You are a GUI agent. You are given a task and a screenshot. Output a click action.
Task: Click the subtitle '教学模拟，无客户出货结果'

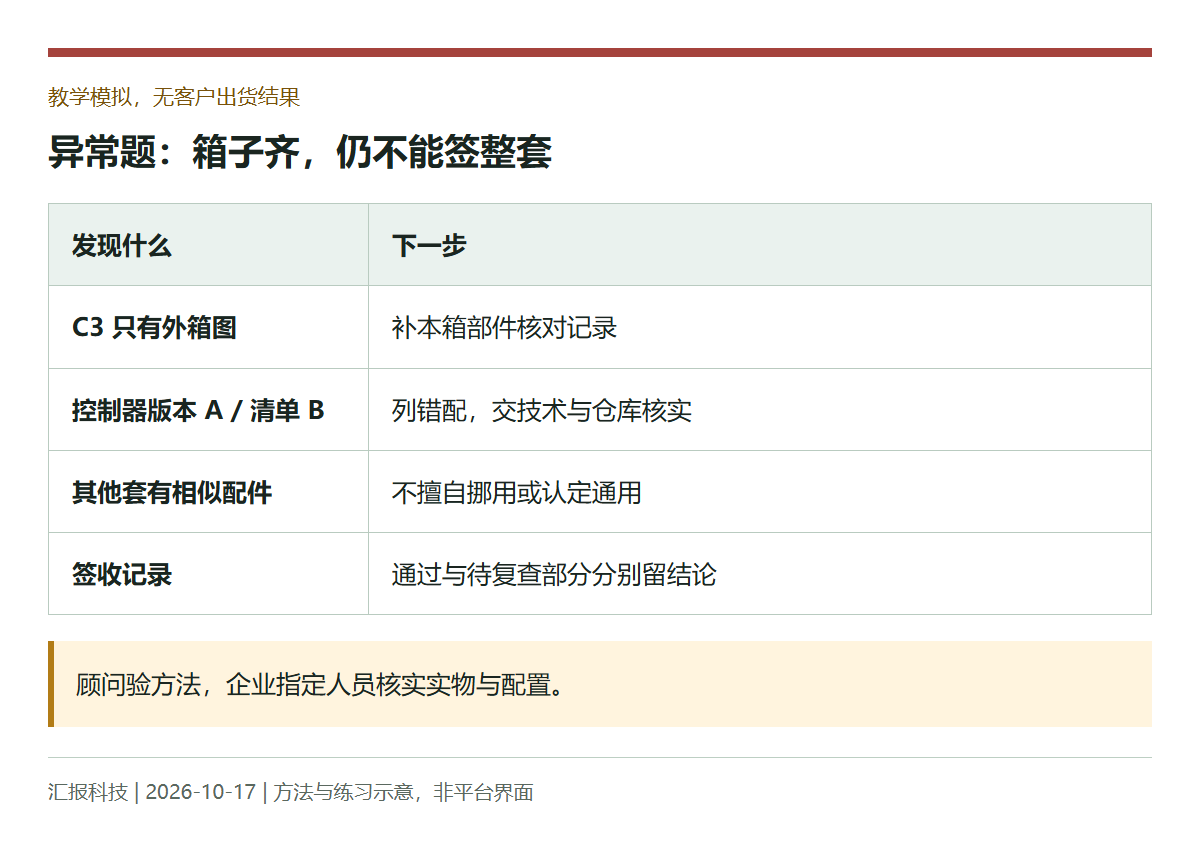pyautogui.click(x=174, y=97)
